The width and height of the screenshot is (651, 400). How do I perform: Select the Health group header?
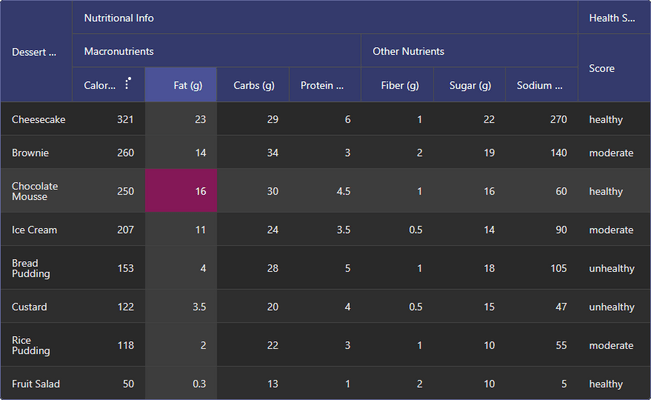(x=612, y=18)
